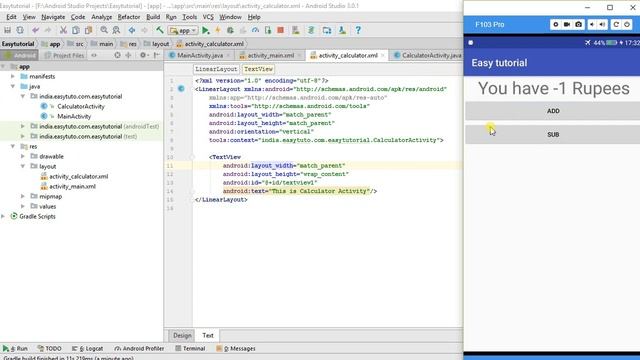Expand the androidTest package node
This screenshot has height=360, width=640.
pos(23,126)
